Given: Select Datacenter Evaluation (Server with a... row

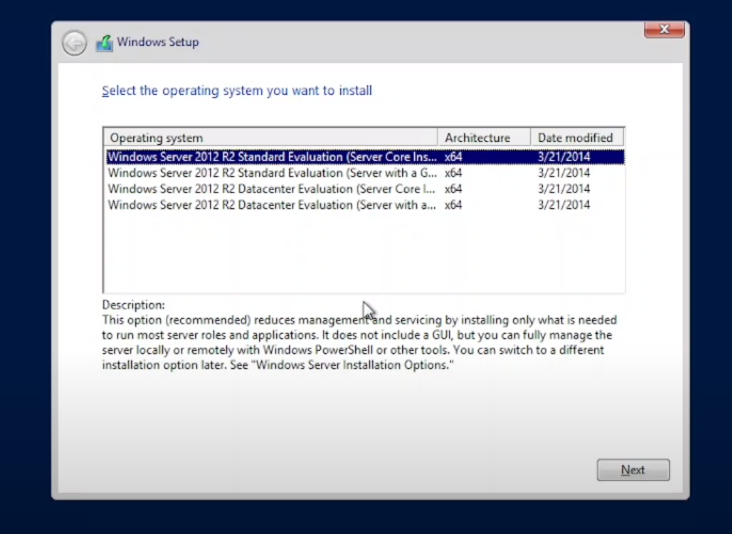Looking at the screenshot, I should click(x=365, y=204).
